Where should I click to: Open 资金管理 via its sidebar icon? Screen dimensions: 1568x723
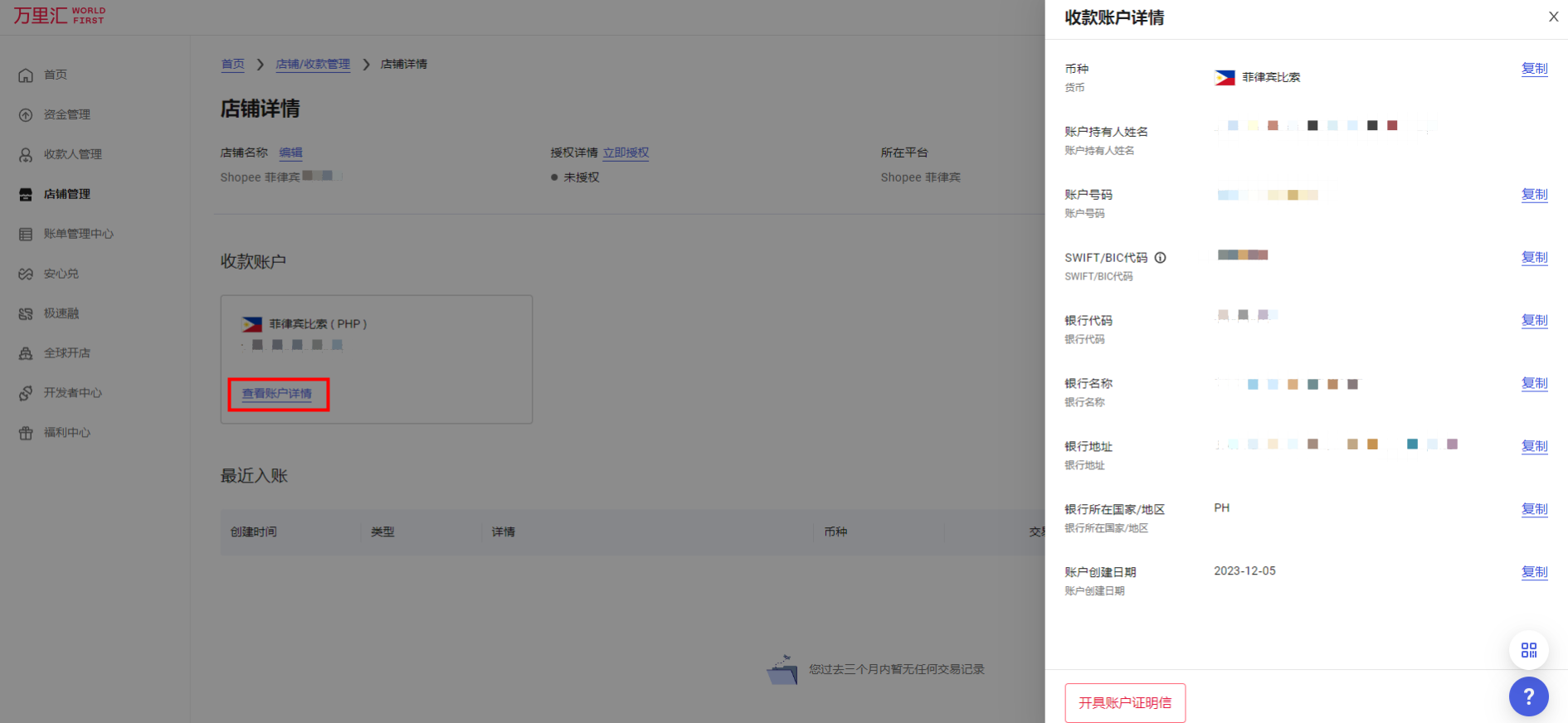26,114
